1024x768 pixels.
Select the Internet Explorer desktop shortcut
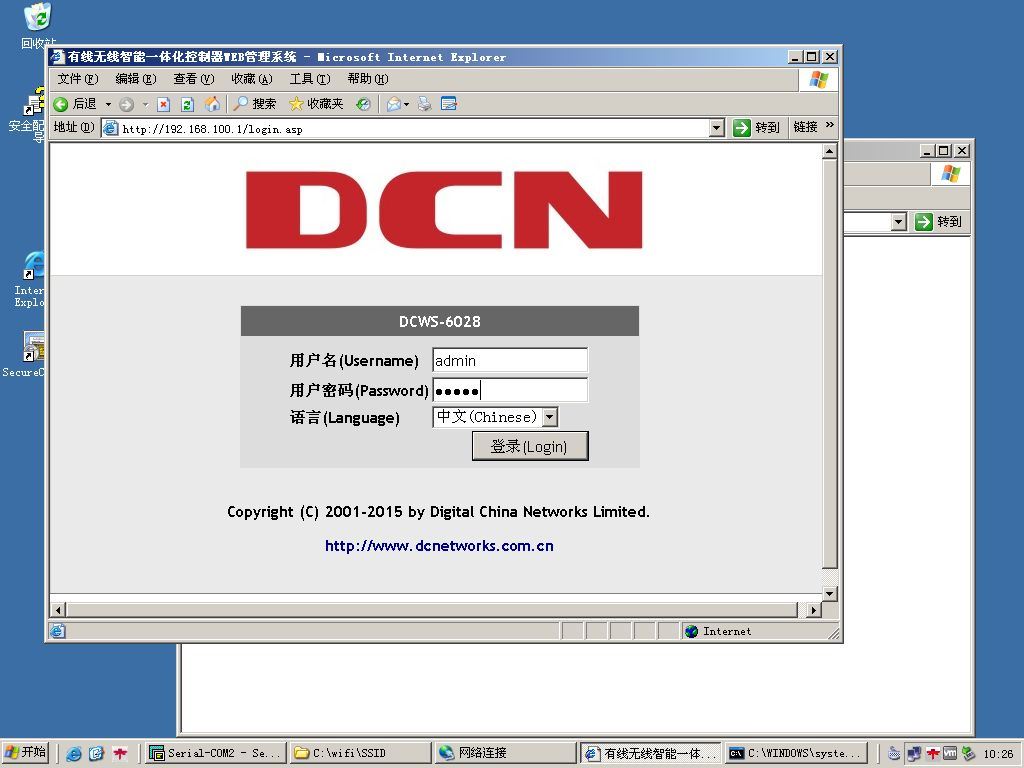[x=30, y=279]
